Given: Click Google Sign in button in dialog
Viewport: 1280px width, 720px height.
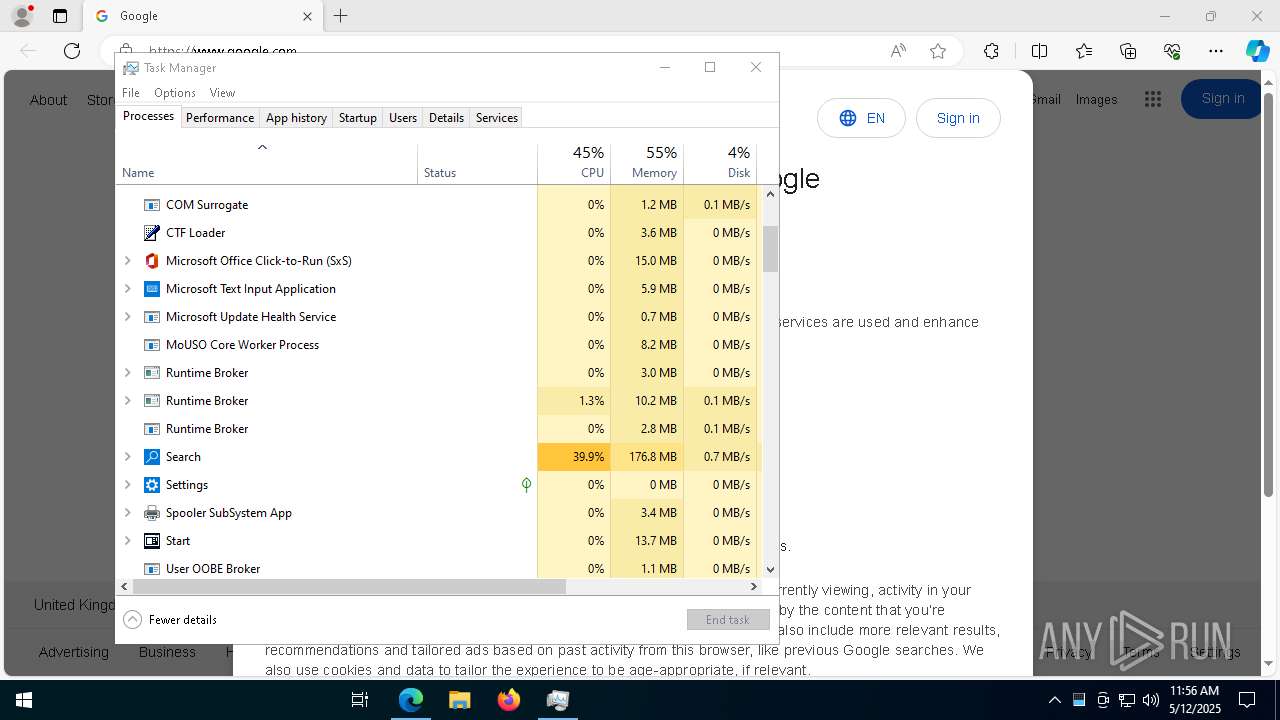Looking at the screenshot, I should (958, 118).
